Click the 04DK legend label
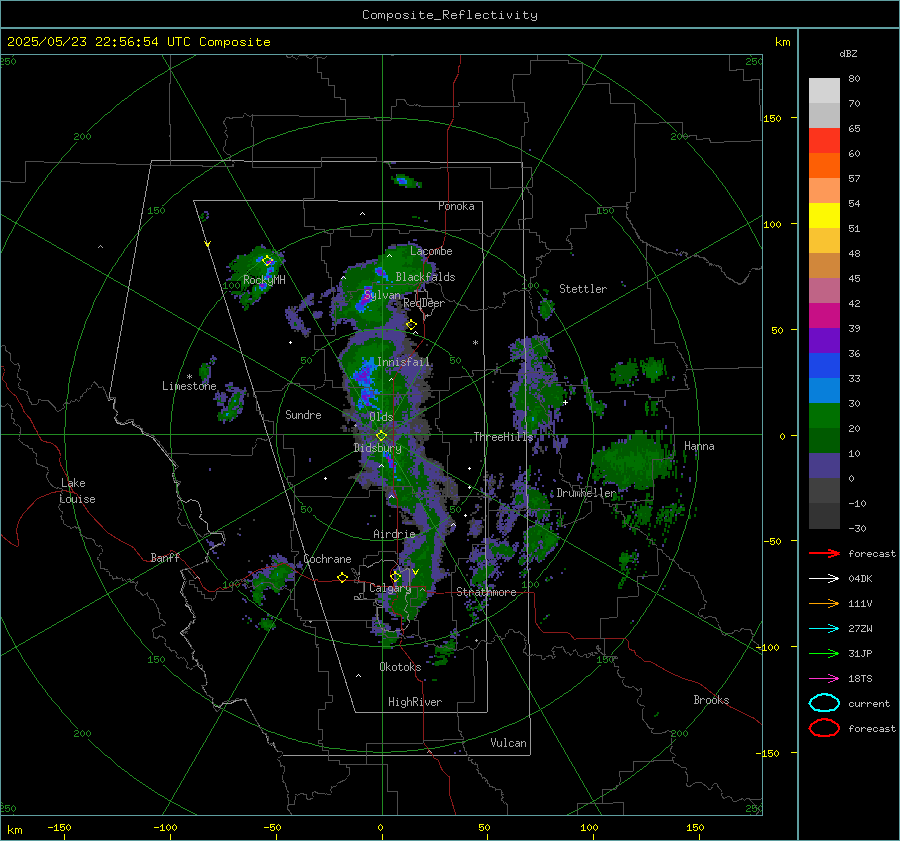900x841 pixels. (x=860, y=579)
